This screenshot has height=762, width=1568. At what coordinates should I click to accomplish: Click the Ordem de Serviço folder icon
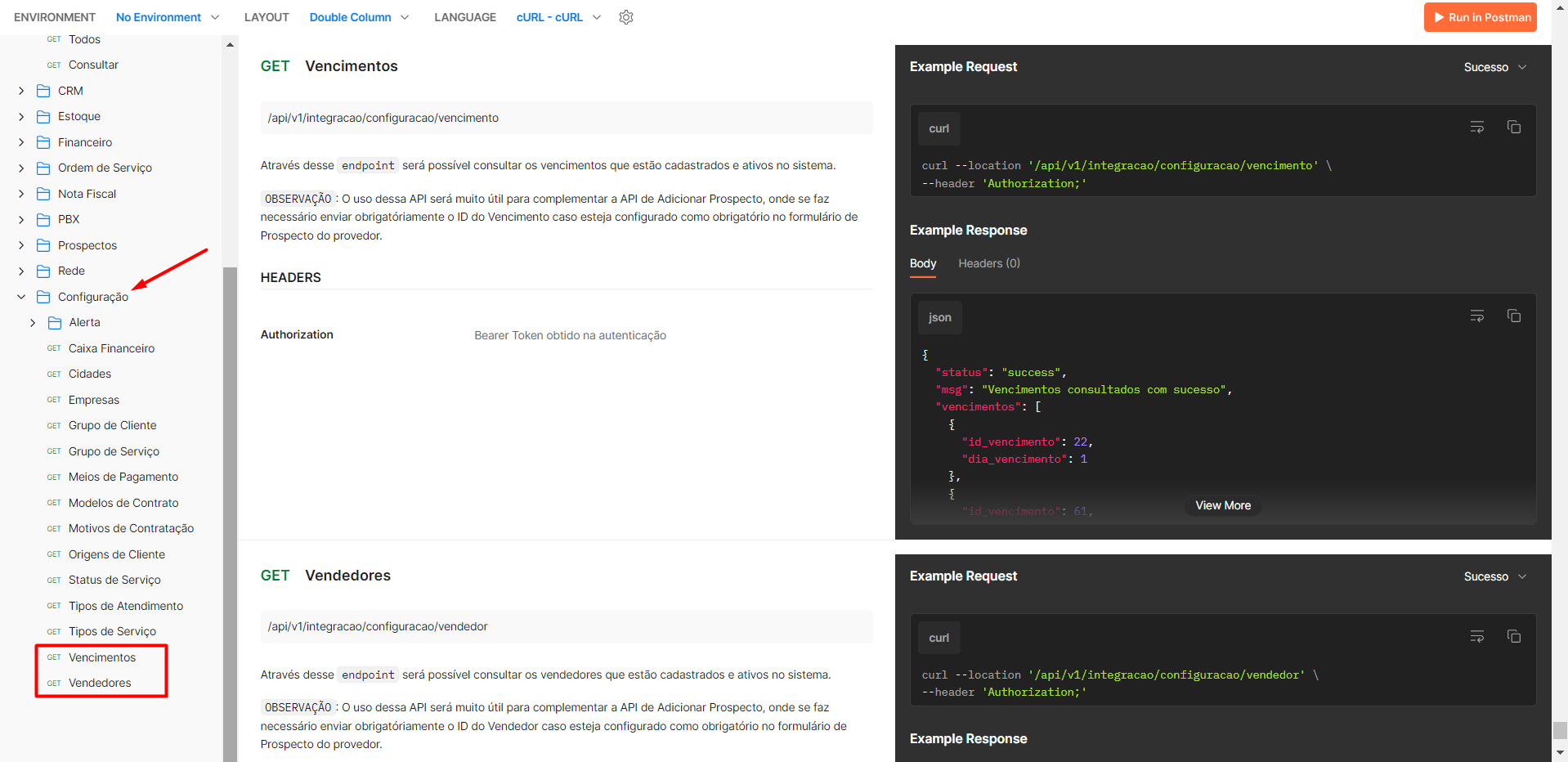tap(43, 168)
